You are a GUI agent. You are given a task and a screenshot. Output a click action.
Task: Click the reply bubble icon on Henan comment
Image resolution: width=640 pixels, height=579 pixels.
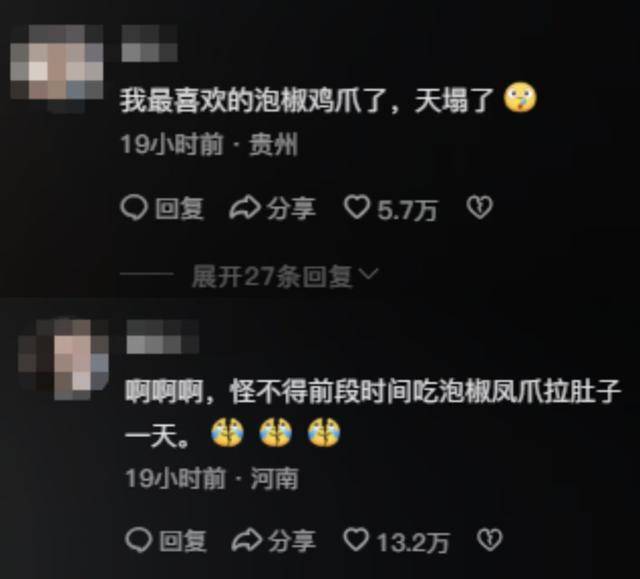[x=139, y=540]
